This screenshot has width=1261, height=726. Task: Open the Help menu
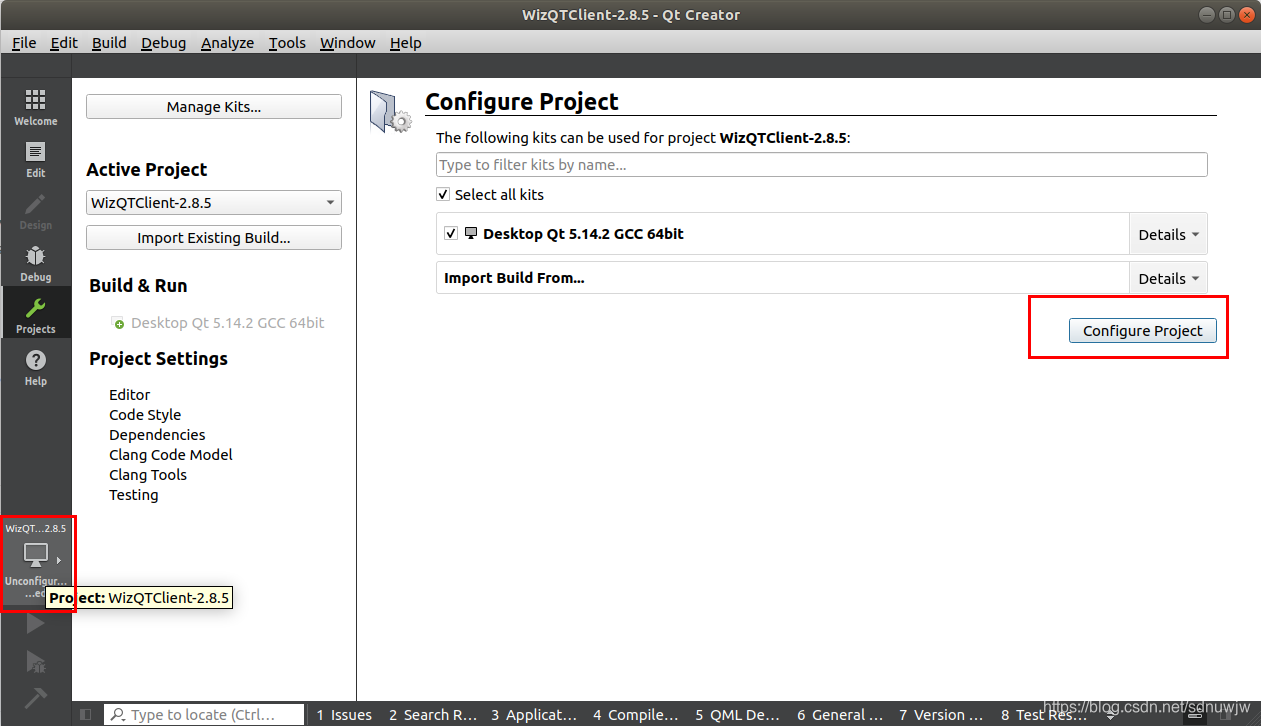click(x=406, y=43)
